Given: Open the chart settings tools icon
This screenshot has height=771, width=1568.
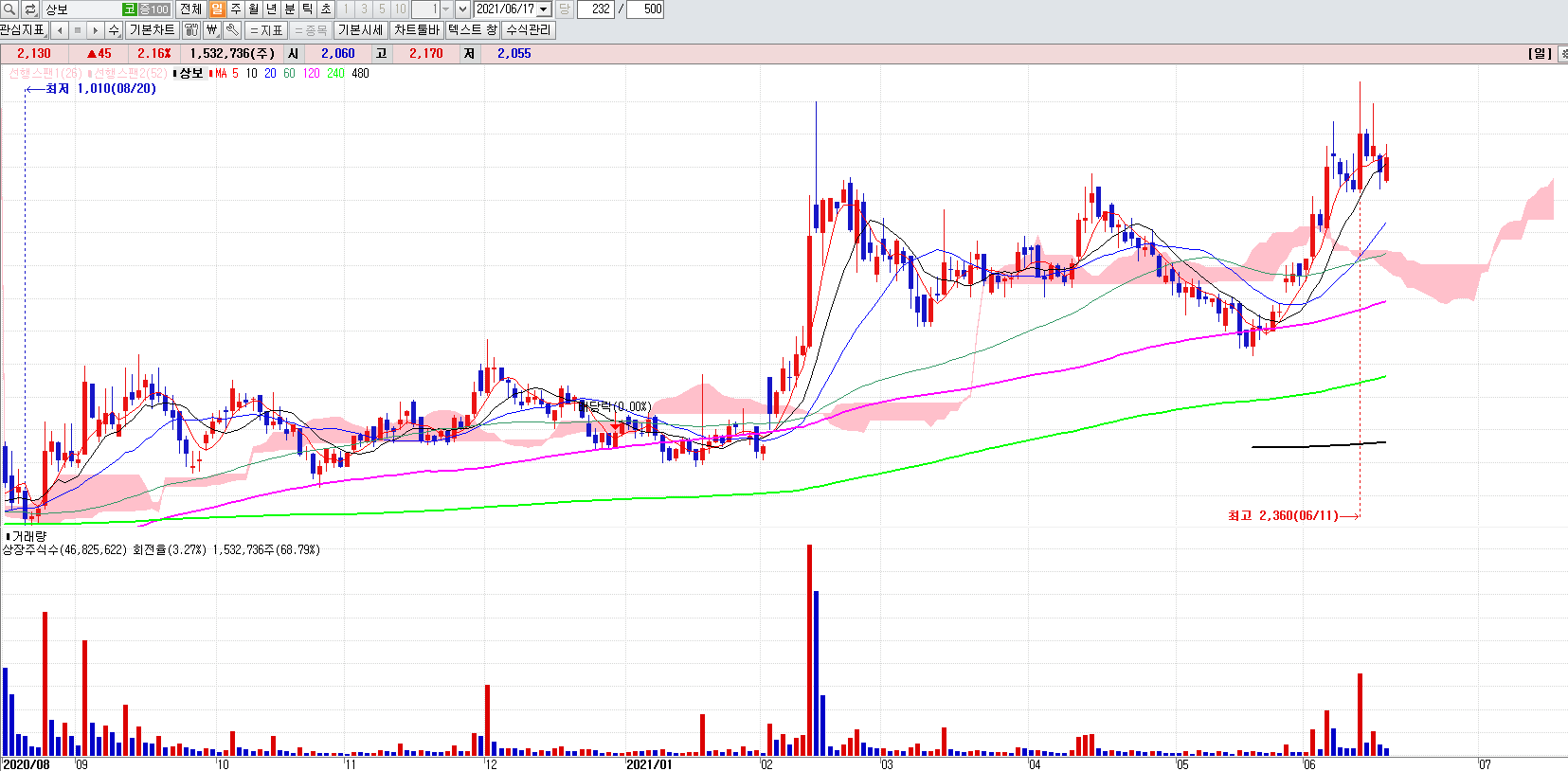Looking at the screenshot, I should tap(191, 29).
